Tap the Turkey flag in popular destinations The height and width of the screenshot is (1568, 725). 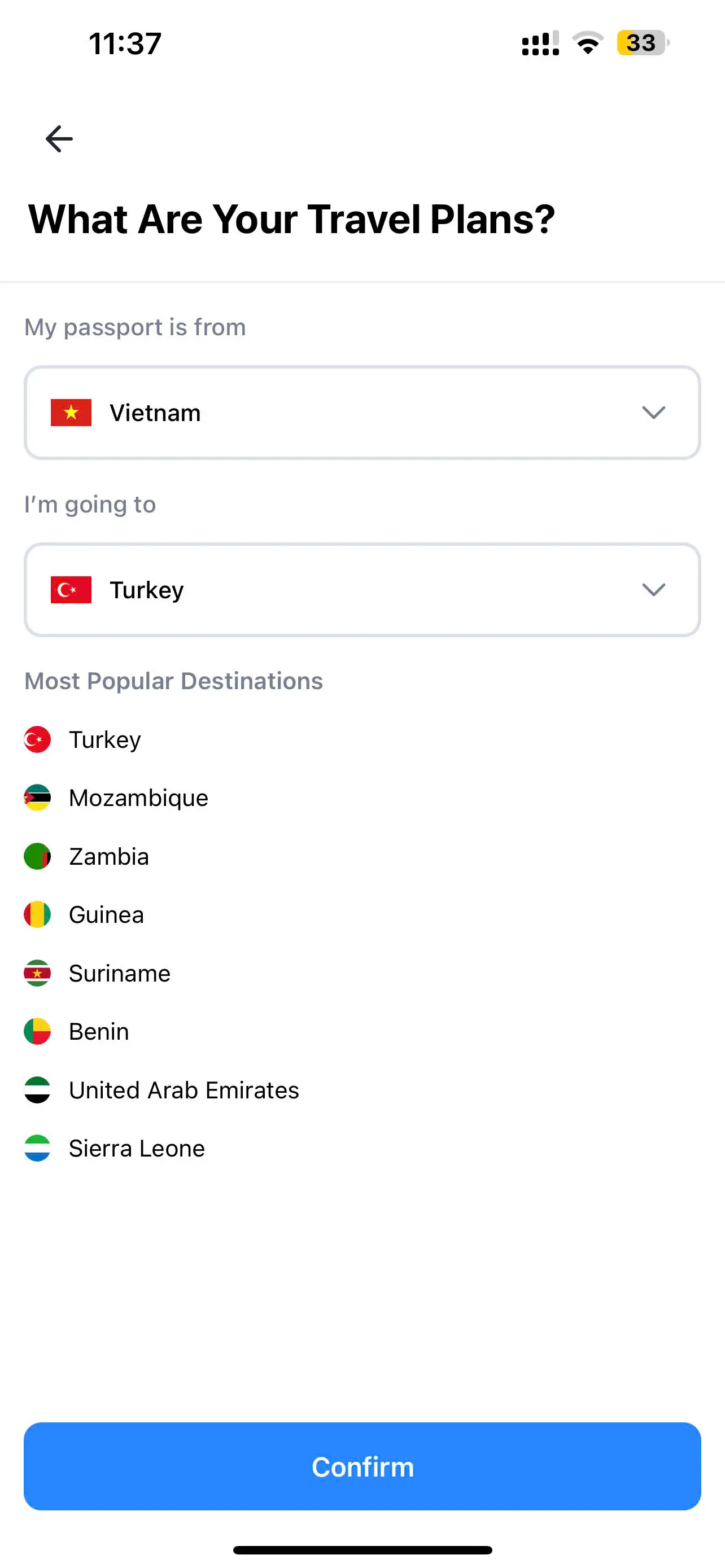click(x=37, y=739)
